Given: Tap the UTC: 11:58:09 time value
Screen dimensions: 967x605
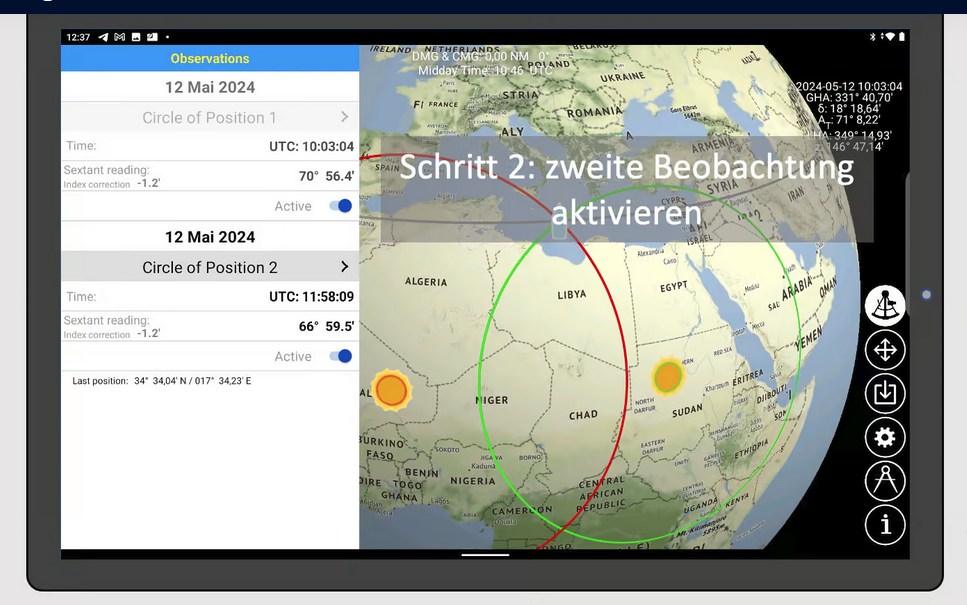Looking at the screenshot, I should (x=311, y=297).
